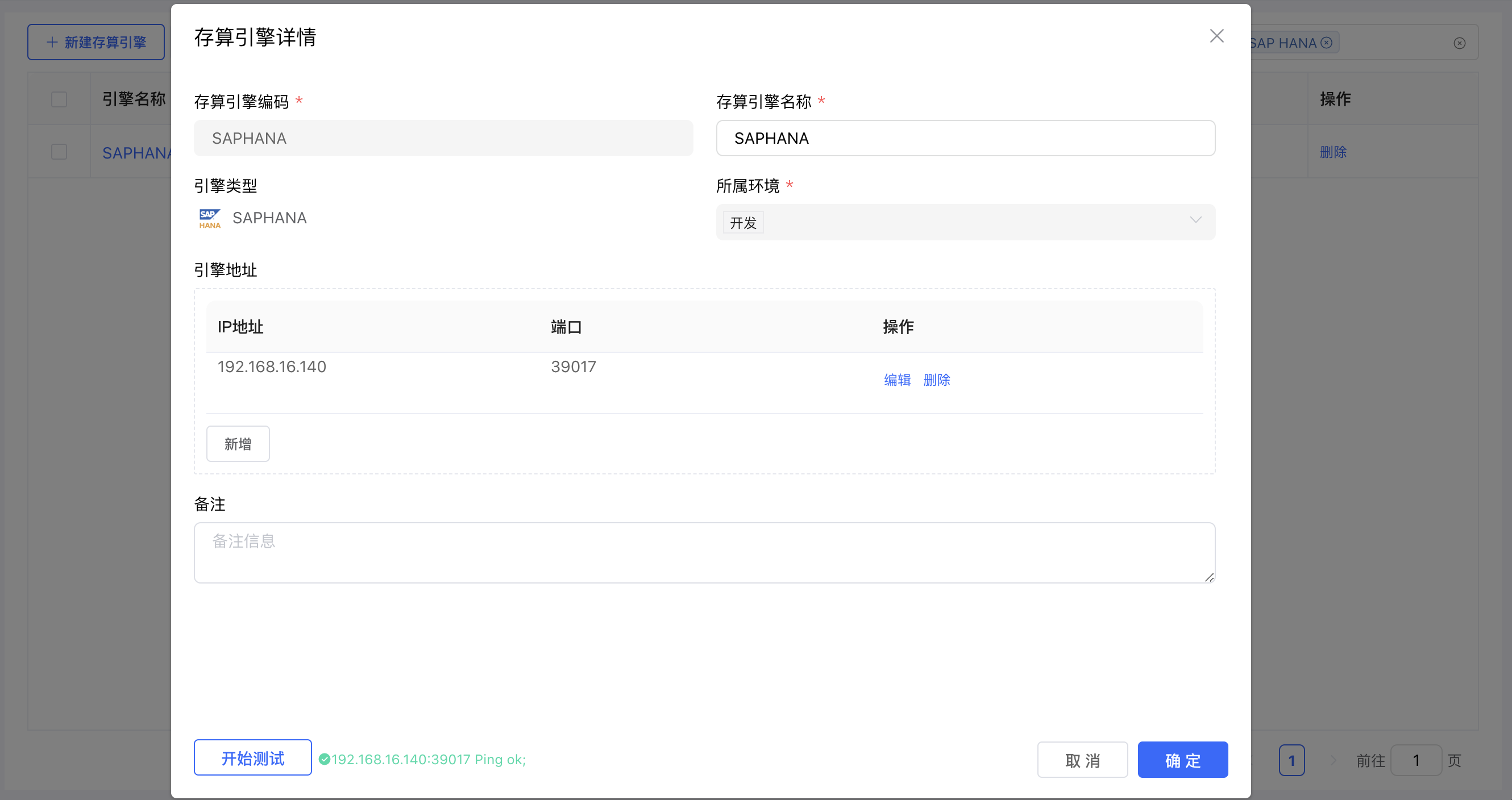The height and width of the screenshot is (800, 1512).
Task: Click the 备注信息 textarea
Action: (x=704, y=552)
